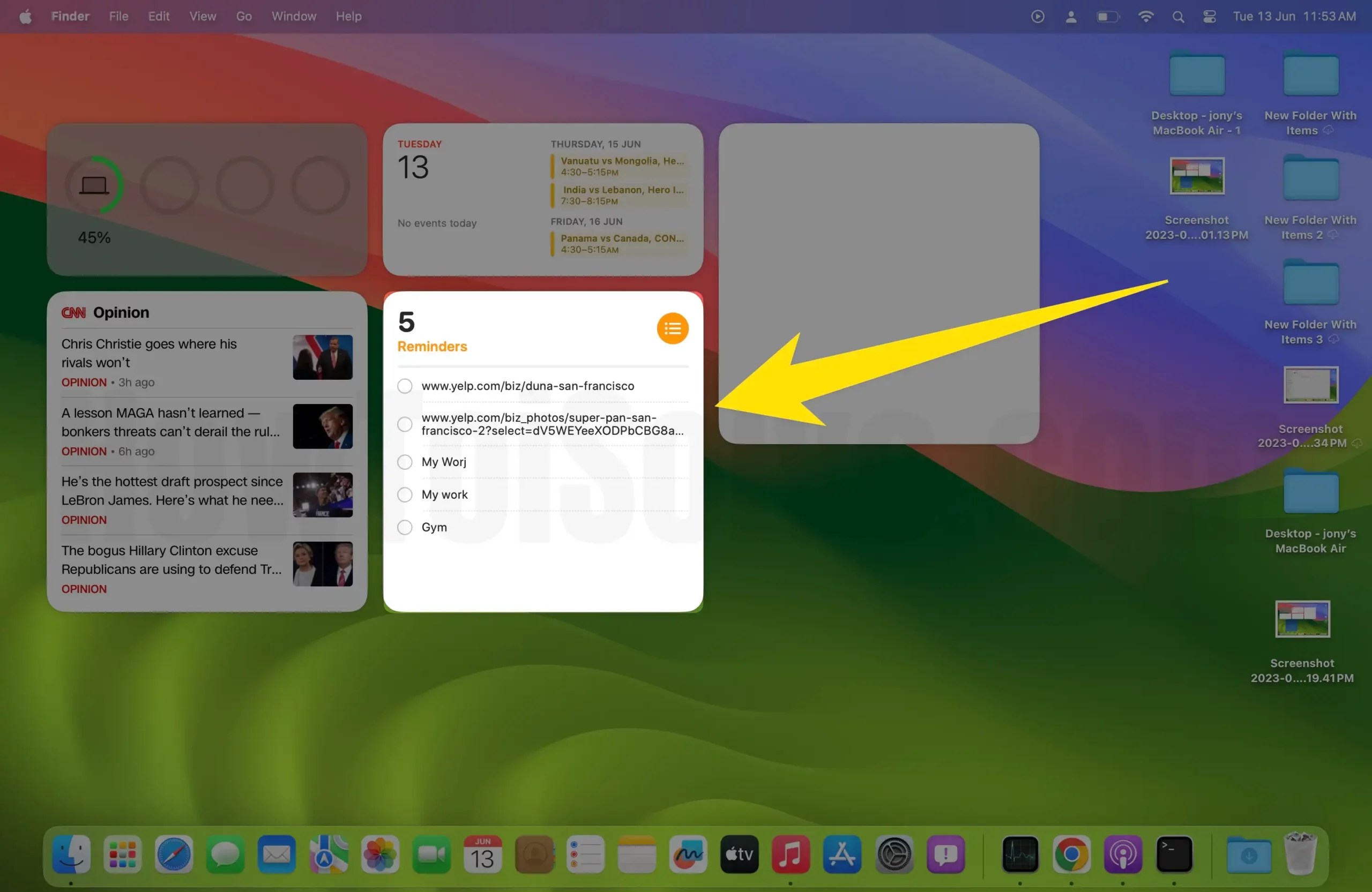Open Finder from the Dock

(x=71, y=853)
